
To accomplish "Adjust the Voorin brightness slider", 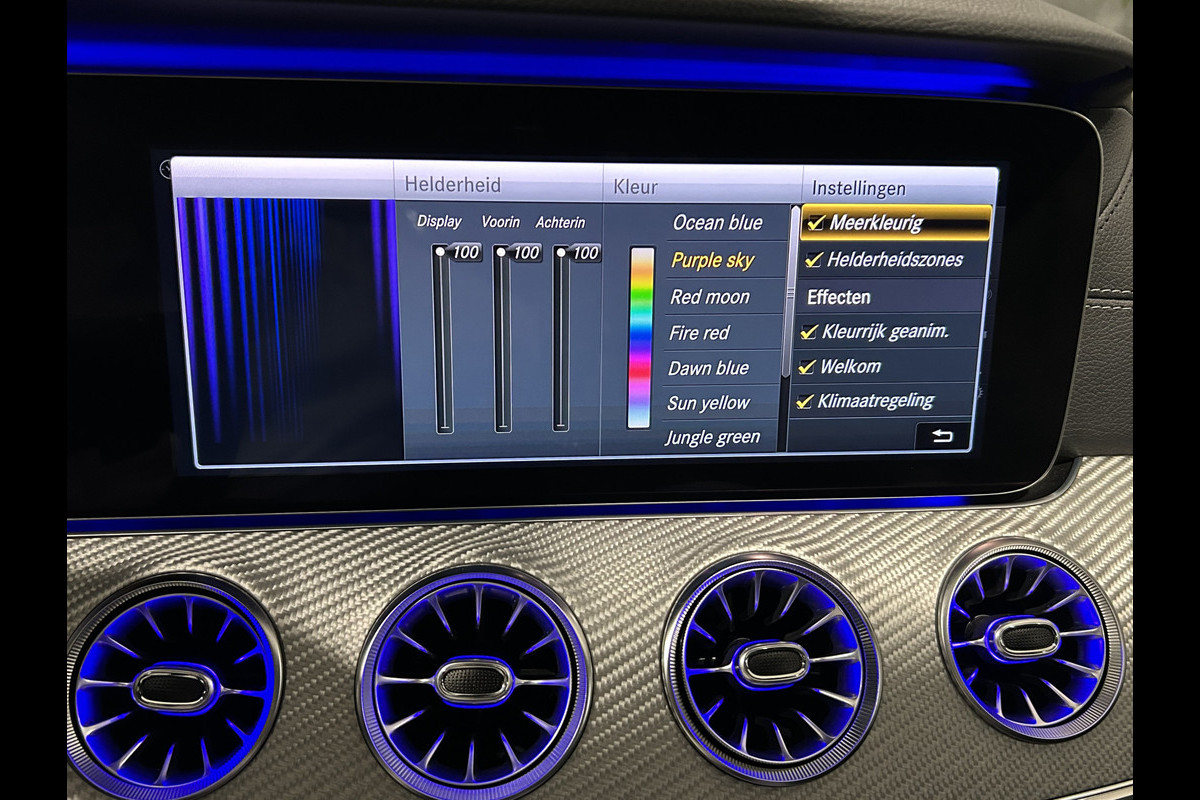I will click(x=502, y=340).
